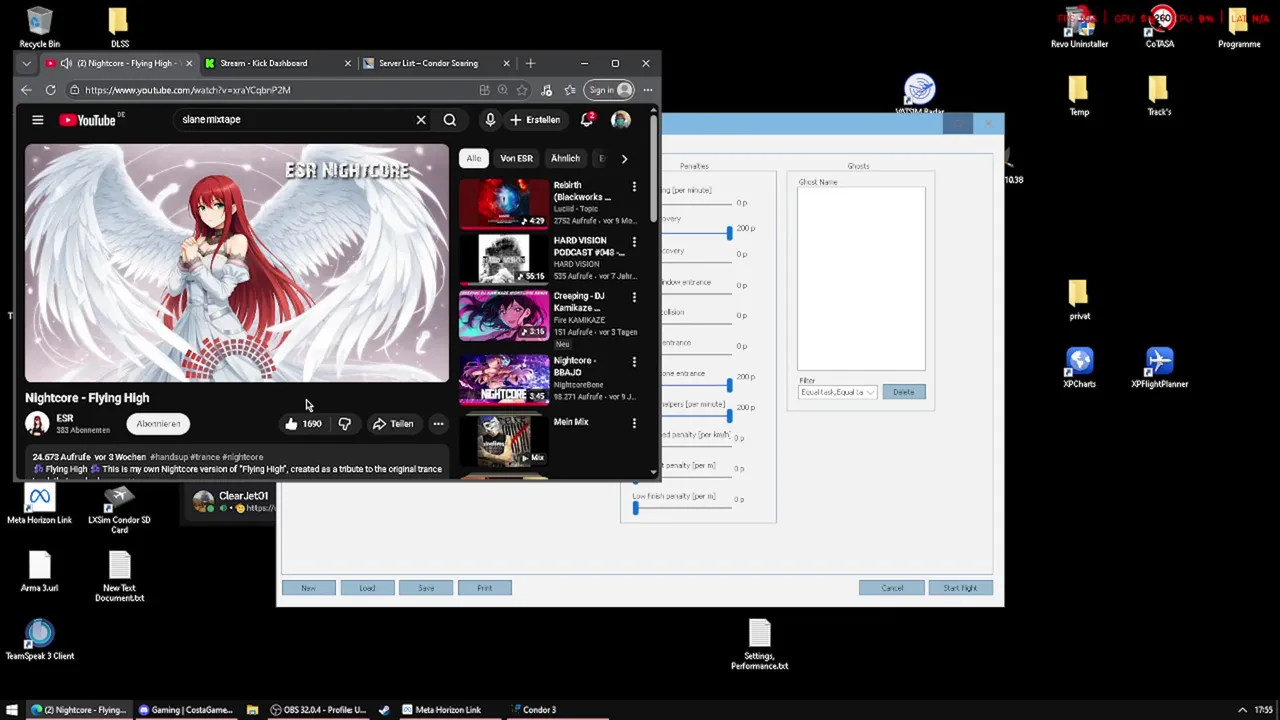
Task: Open the Windows Start button
Action: (x=12, y=710)
